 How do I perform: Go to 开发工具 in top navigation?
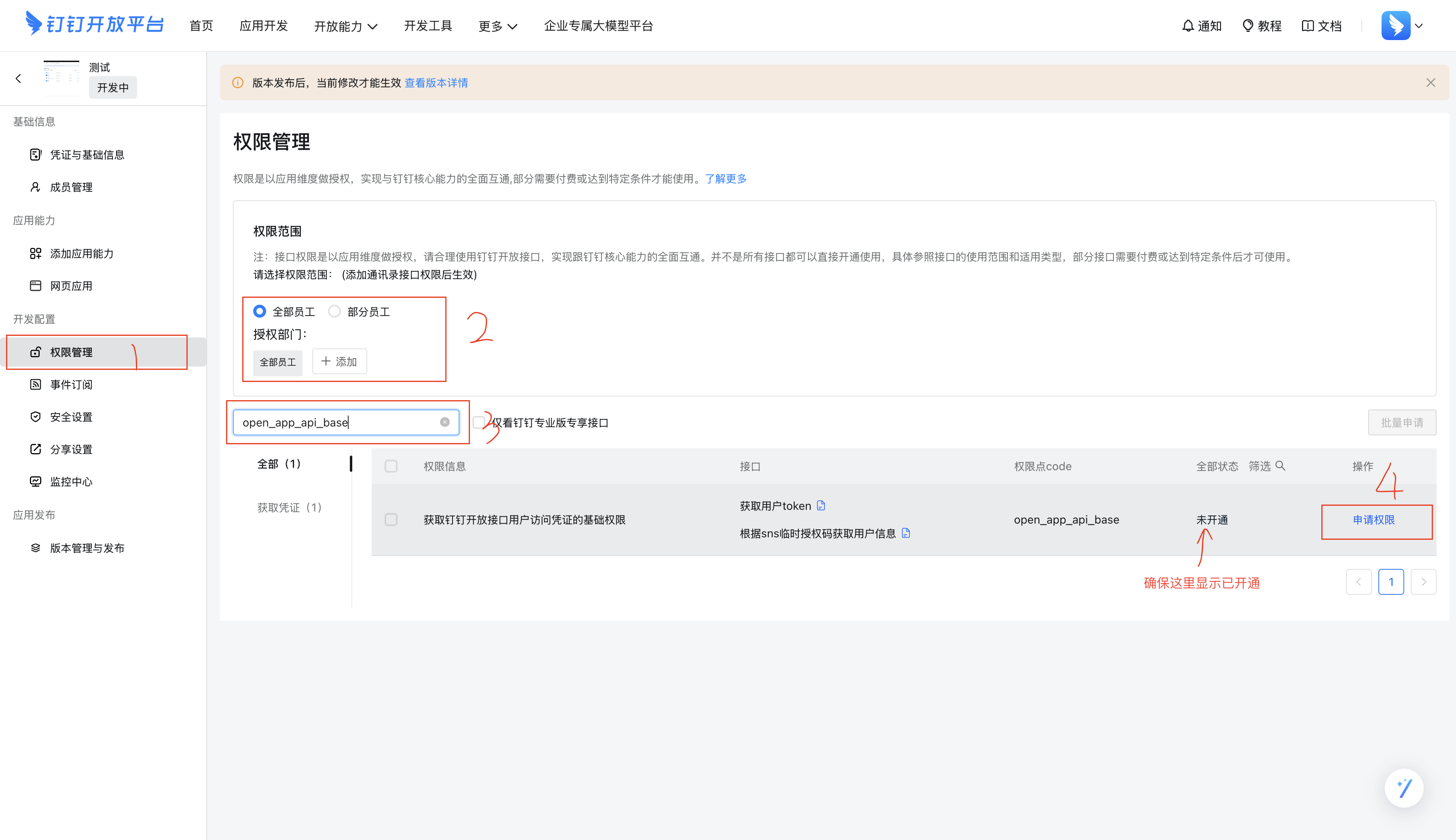tap(428, 26)
